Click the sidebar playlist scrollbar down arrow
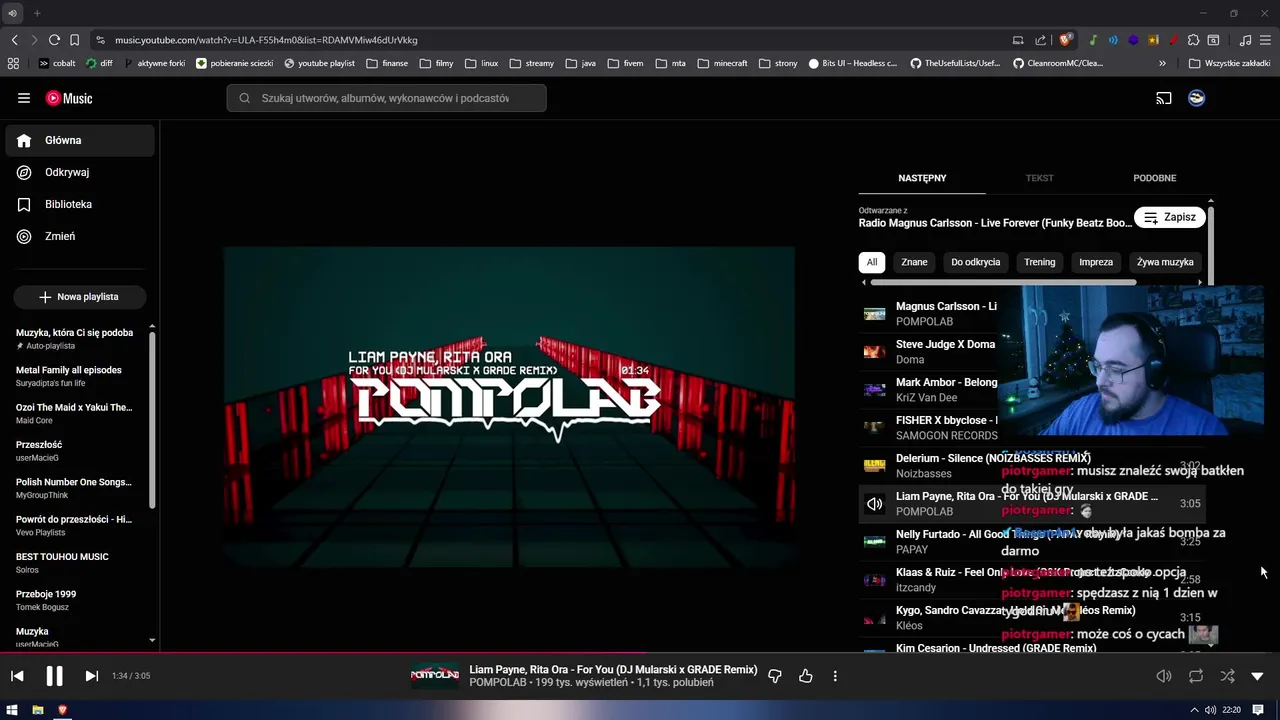This screenshot has width=1280, height=720. click(152, 640)
